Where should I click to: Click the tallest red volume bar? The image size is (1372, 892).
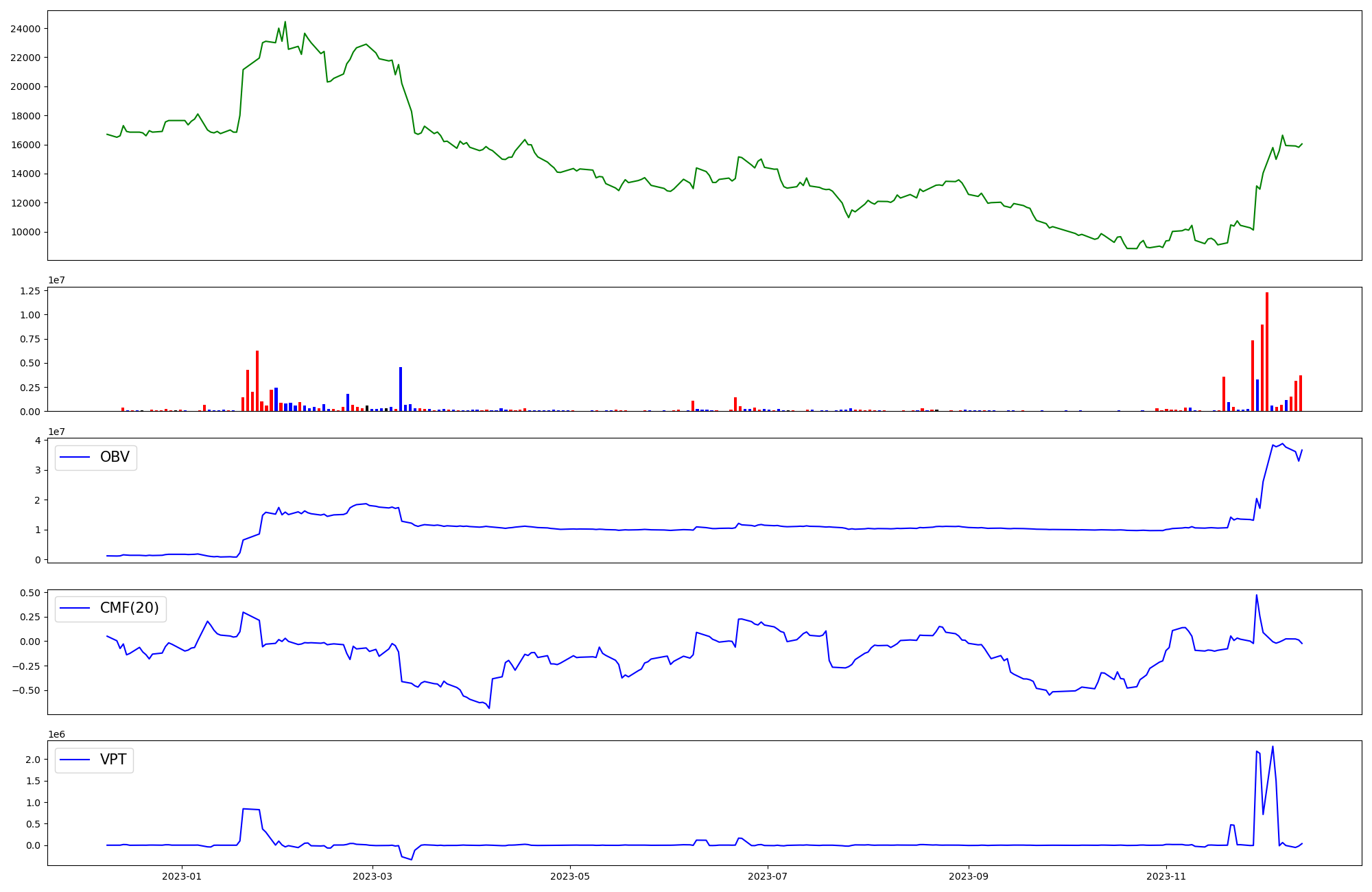click(1267, 351)
